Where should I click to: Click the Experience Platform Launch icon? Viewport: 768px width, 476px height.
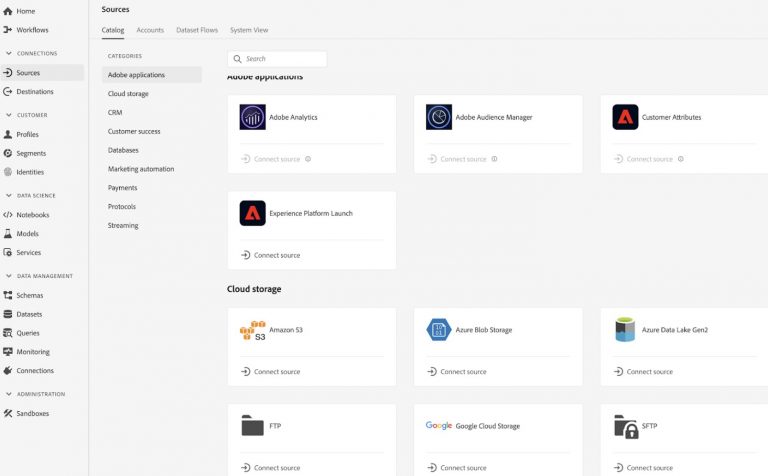(x=252, y=213)
